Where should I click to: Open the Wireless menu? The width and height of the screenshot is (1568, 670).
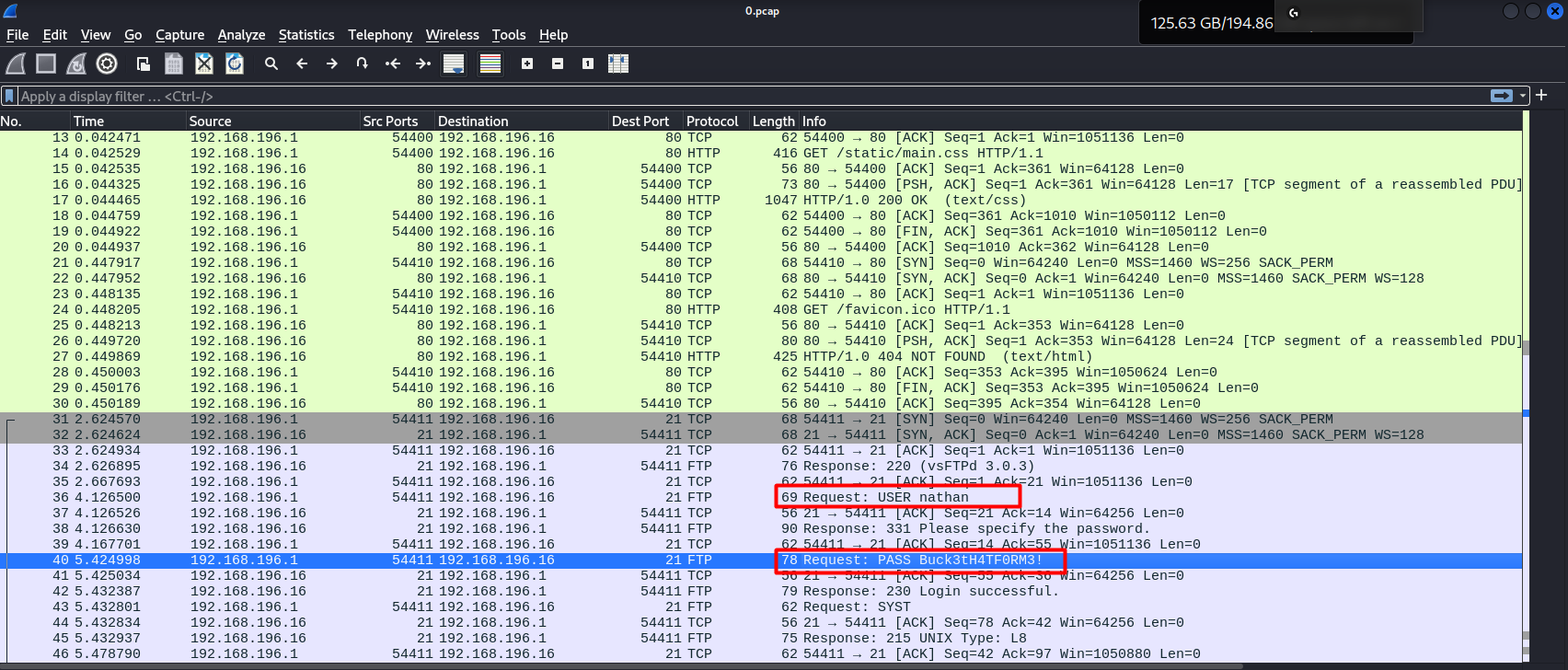coord(452,35)
